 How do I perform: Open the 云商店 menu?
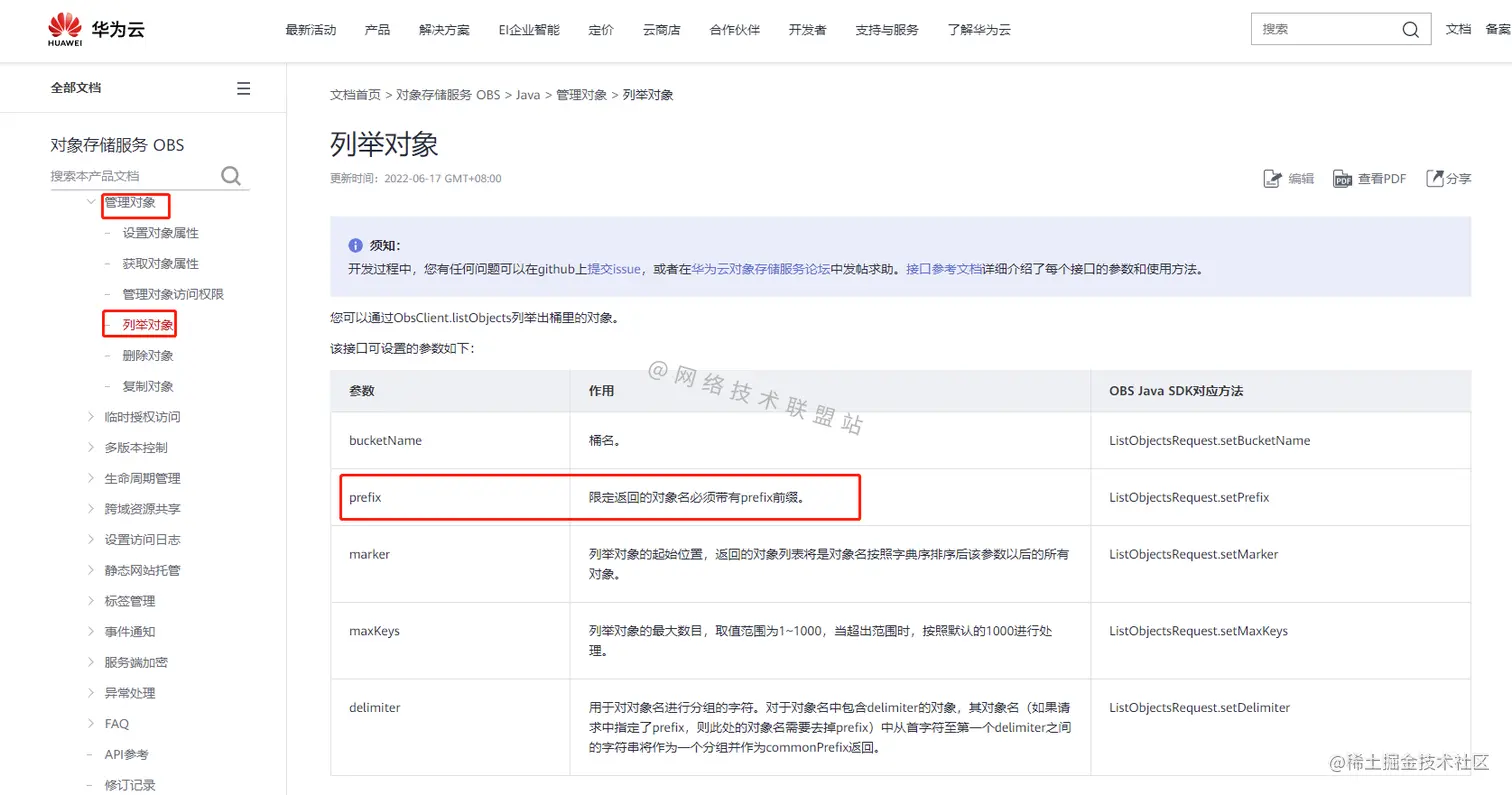pos(661,30)
